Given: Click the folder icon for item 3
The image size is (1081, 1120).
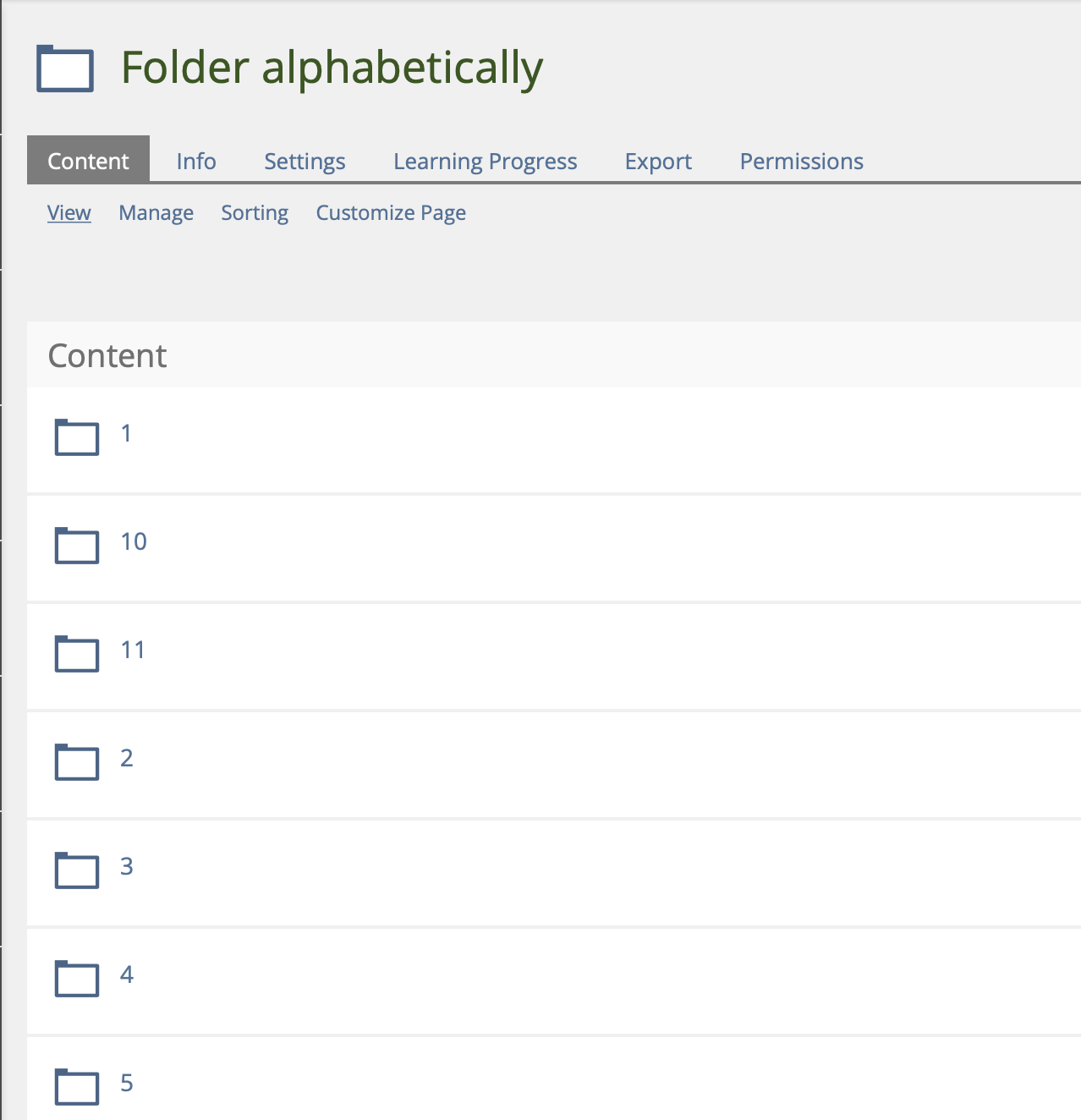Looking at the screenshot, I should pyautogui.click(x=77, y=870).
